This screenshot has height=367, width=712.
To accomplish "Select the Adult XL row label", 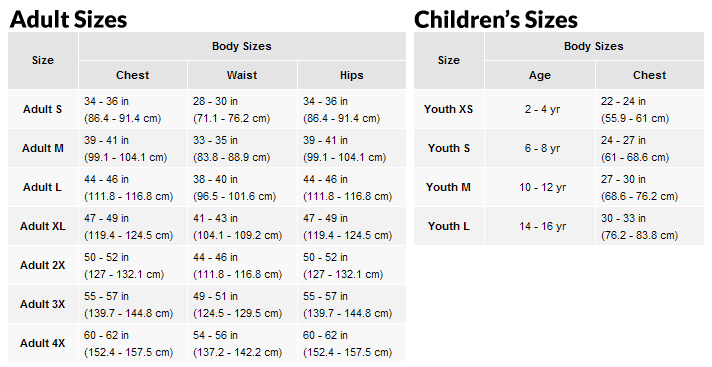I will [43, 227].
